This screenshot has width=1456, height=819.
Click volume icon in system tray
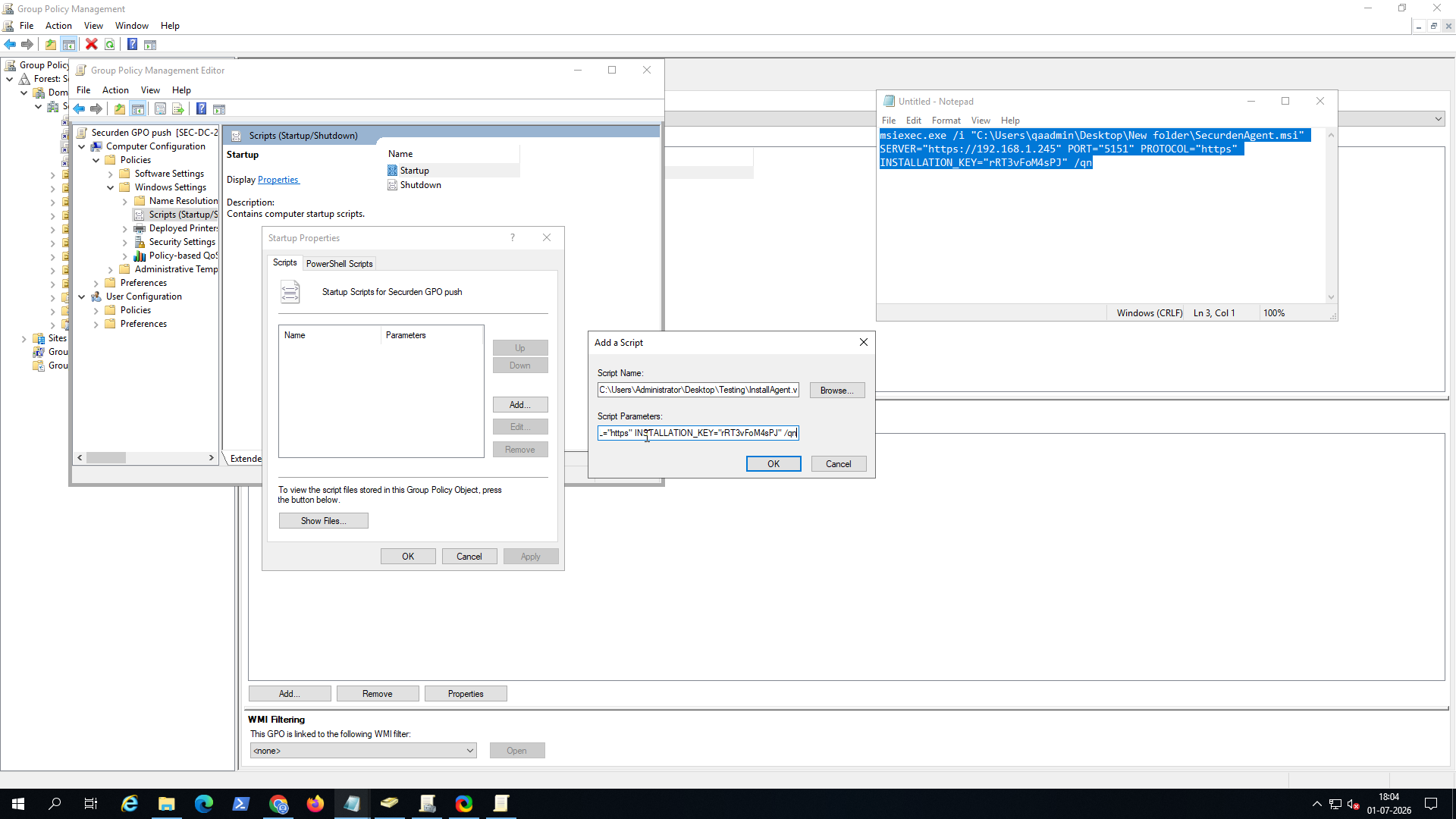[1354, 804]
